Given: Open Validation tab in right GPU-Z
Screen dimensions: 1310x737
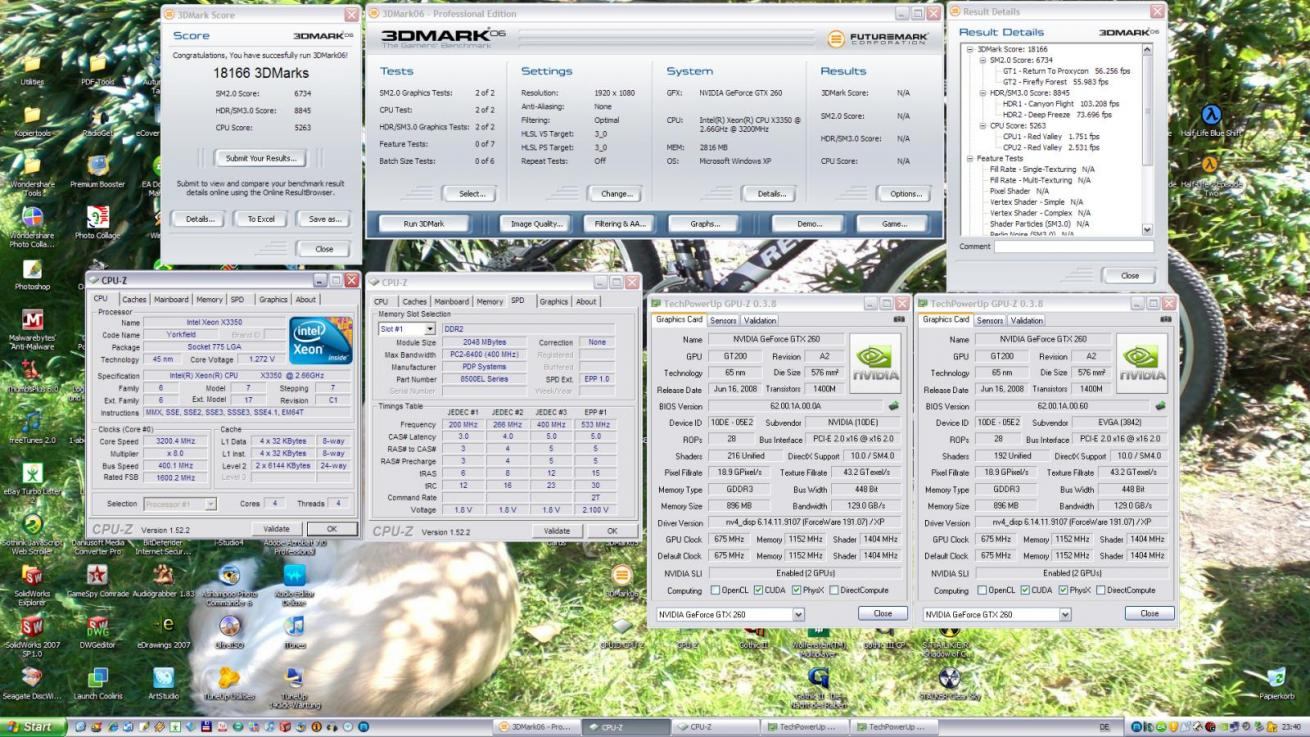Looking at the screenshot, I should click(x=1026, y=321).
